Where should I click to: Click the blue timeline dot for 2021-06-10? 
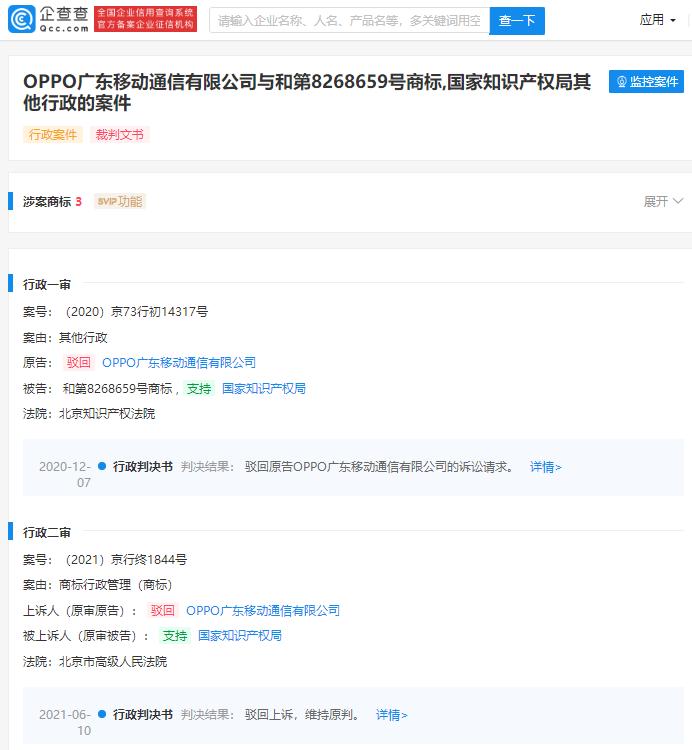pos(102,714)
